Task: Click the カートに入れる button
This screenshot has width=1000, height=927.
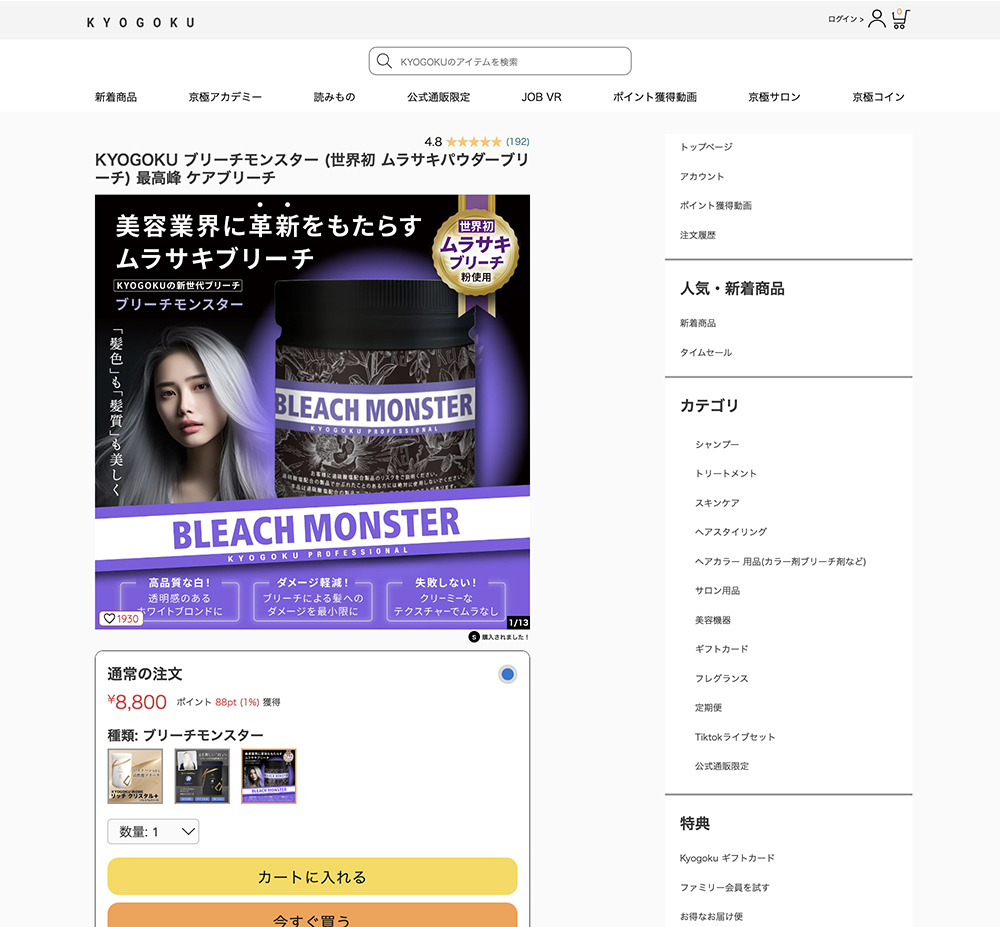Action: pos(312,877)
